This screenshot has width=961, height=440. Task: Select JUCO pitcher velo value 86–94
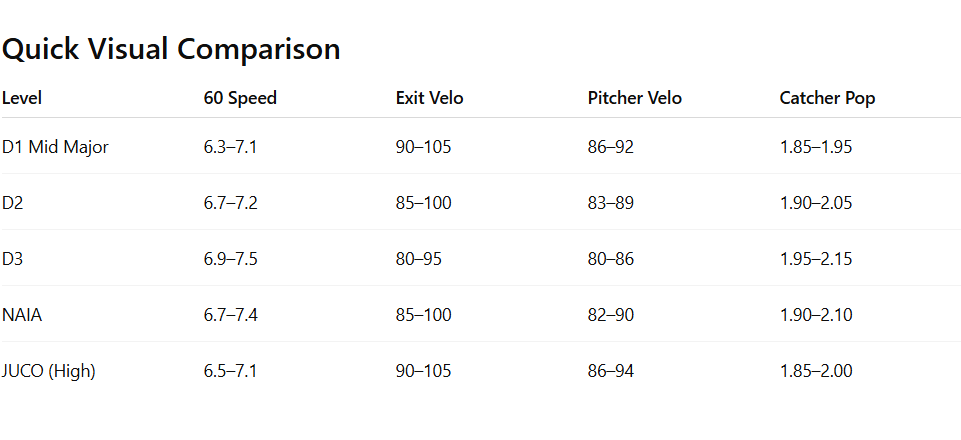(611, 371)
